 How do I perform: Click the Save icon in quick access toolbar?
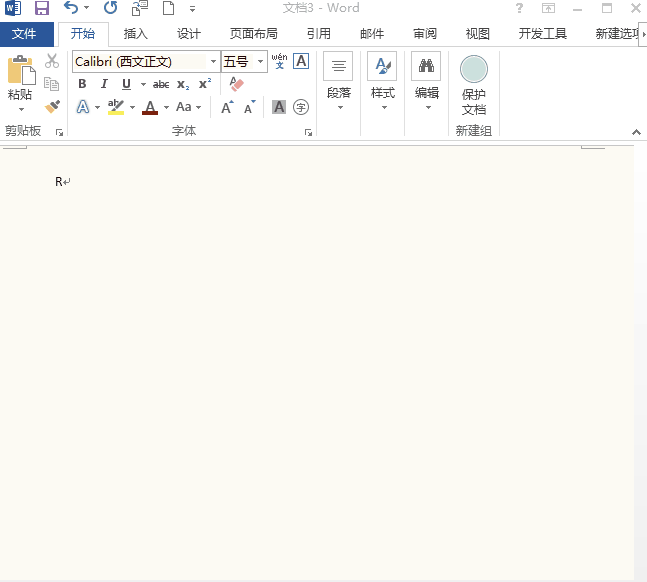42,9
